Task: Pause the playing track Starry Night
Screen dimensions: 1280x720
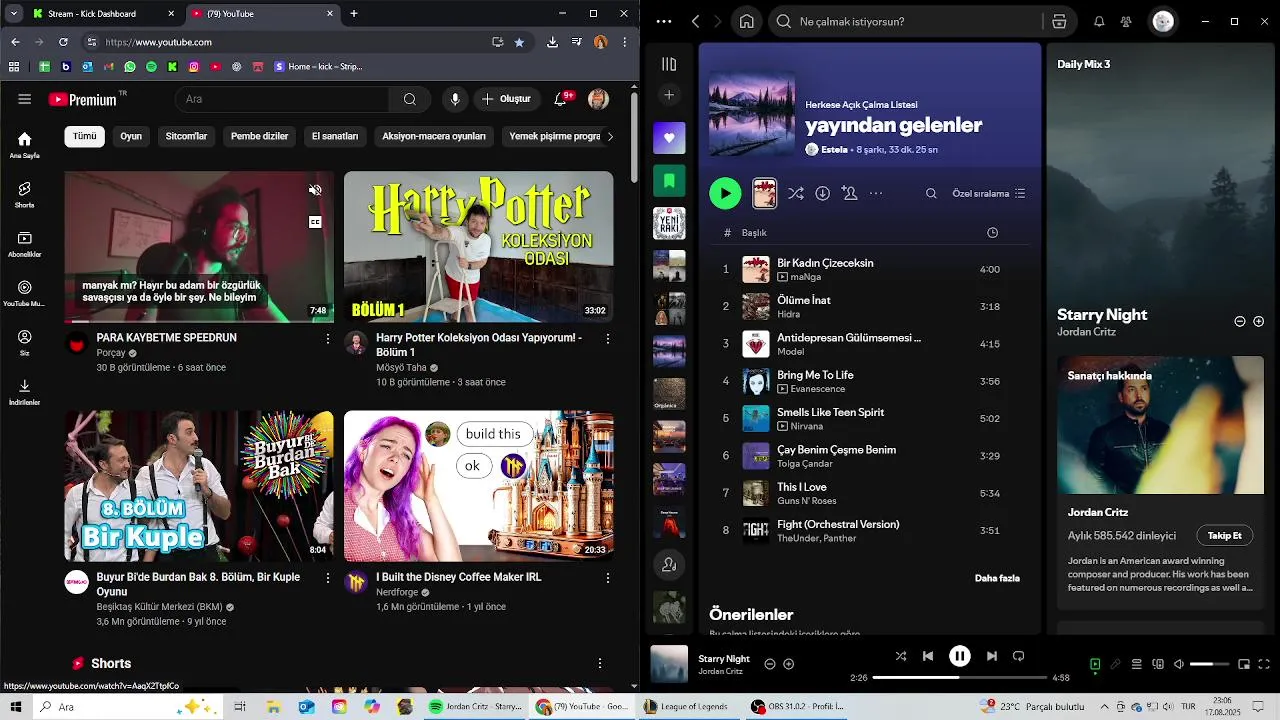Action: point(959,656)
